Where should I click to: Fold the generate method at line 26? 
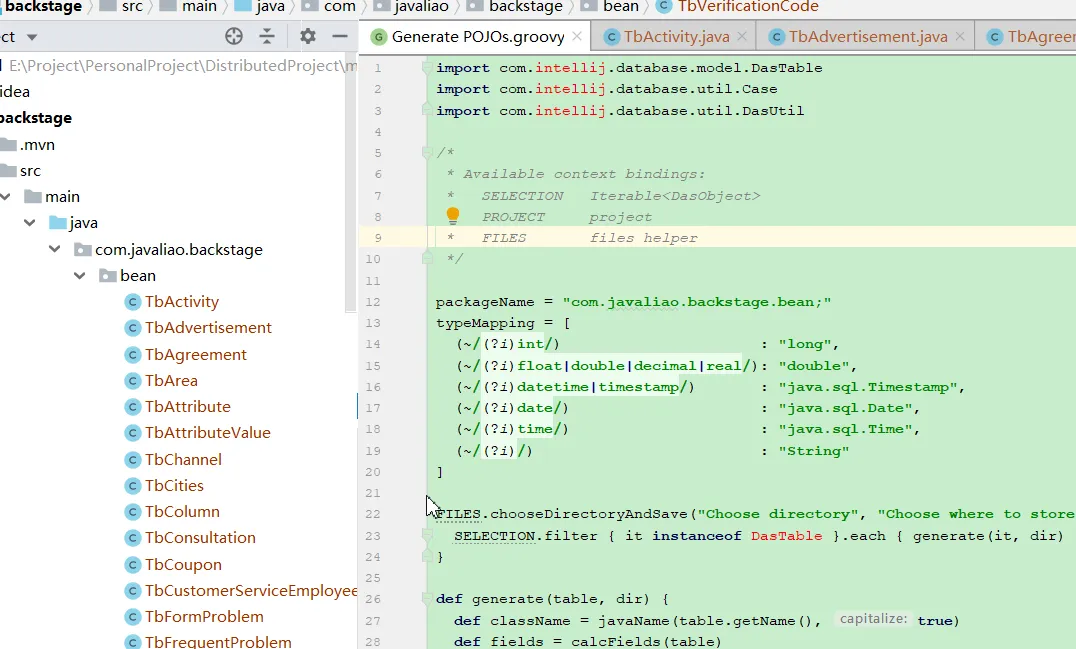click(x=427, y=598)
